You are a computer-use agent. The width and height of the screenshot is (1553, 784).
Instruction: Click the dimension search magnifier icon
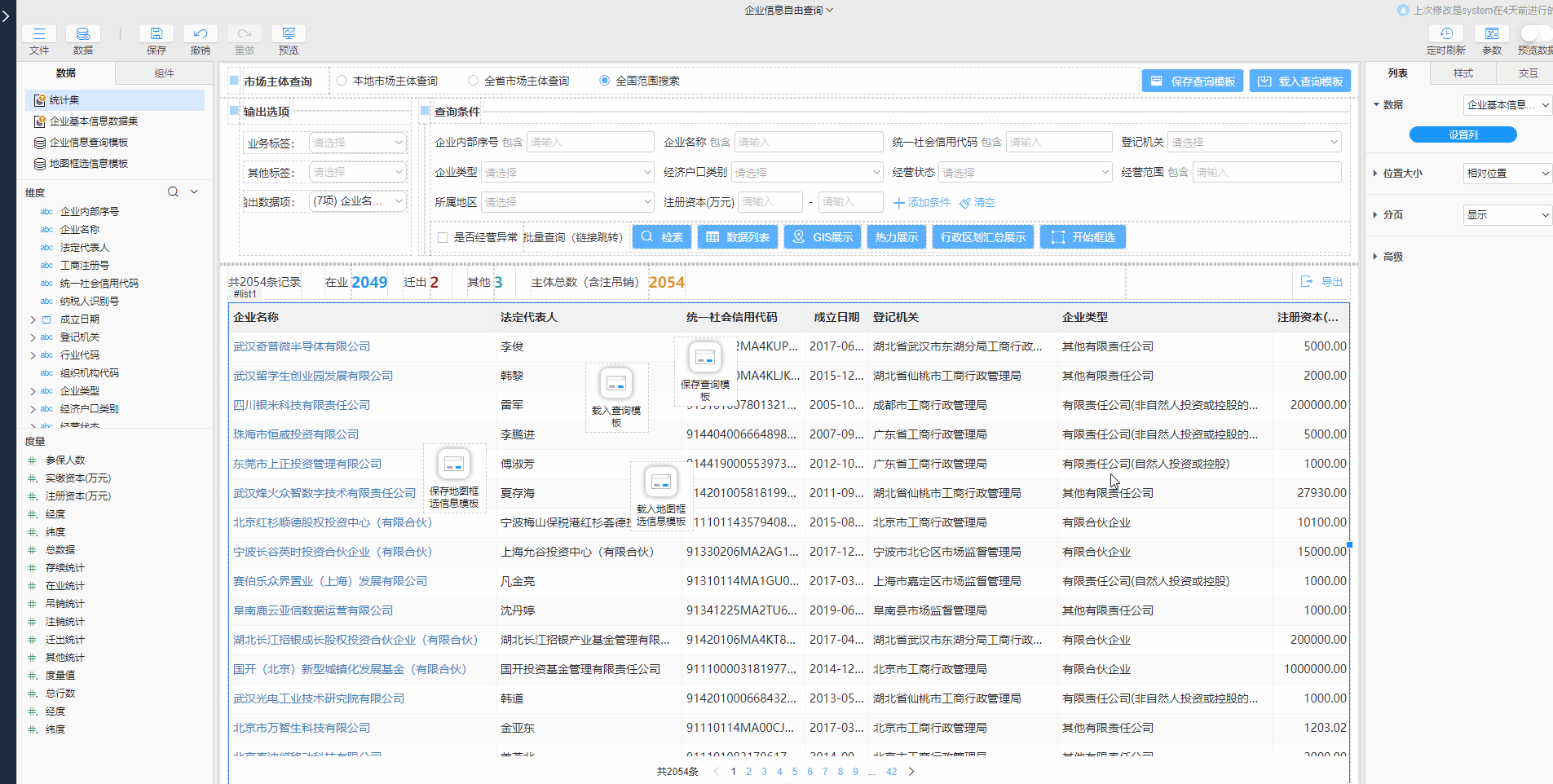173,192
